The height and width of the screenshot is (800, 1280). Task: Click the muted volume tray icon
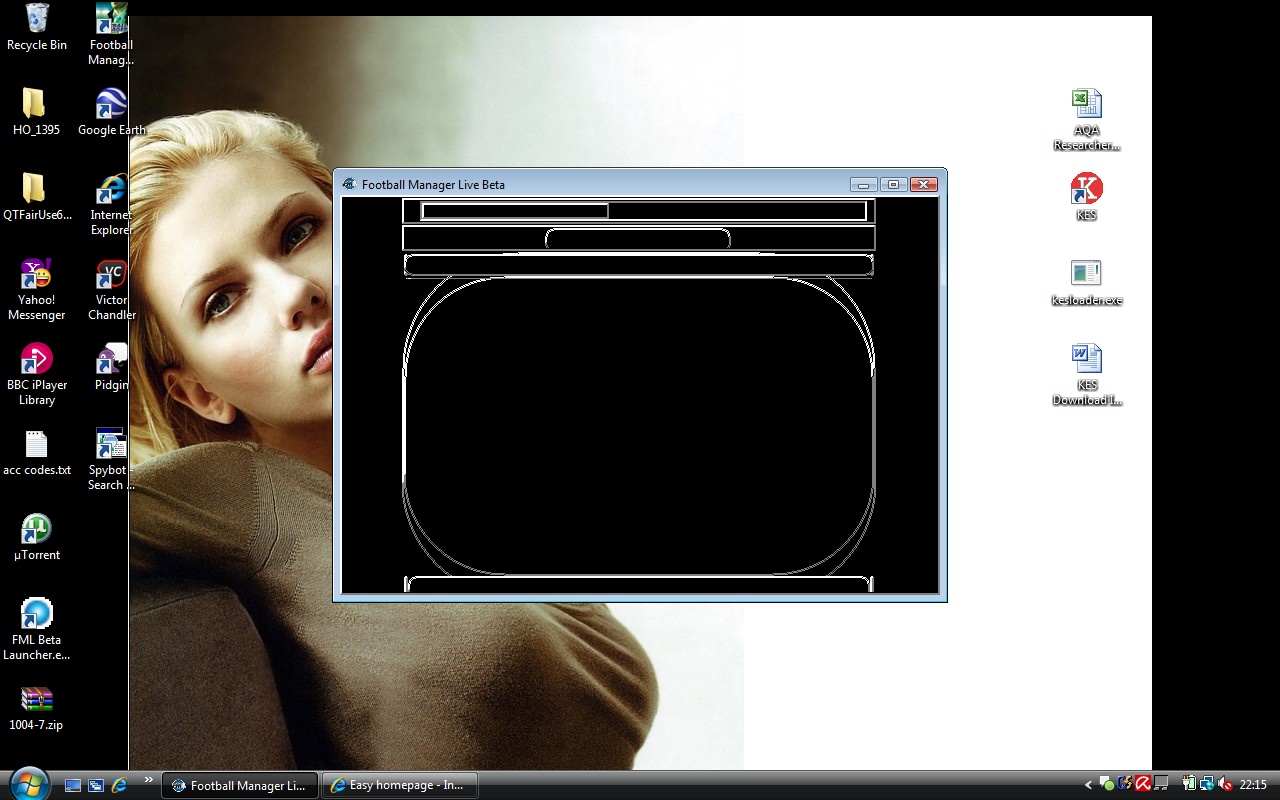pyautogui.click(x=1225, y=784)
